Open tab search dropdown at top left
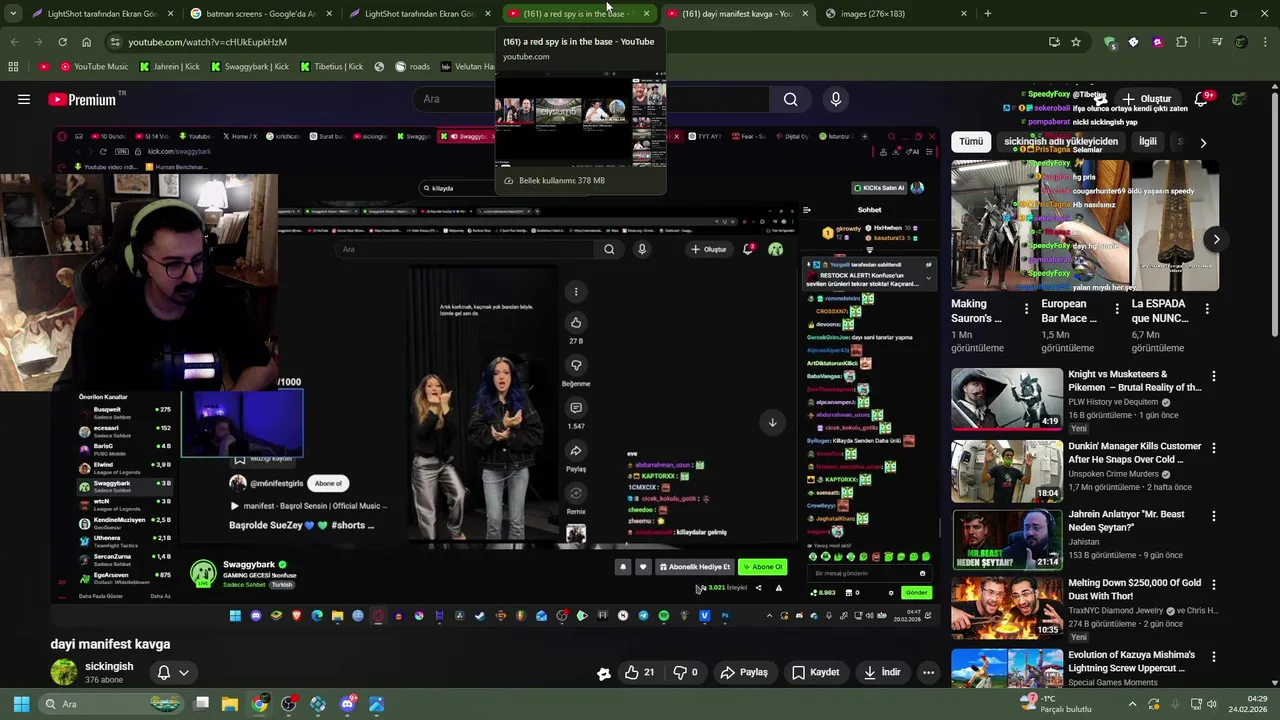 tap(13, 14)
